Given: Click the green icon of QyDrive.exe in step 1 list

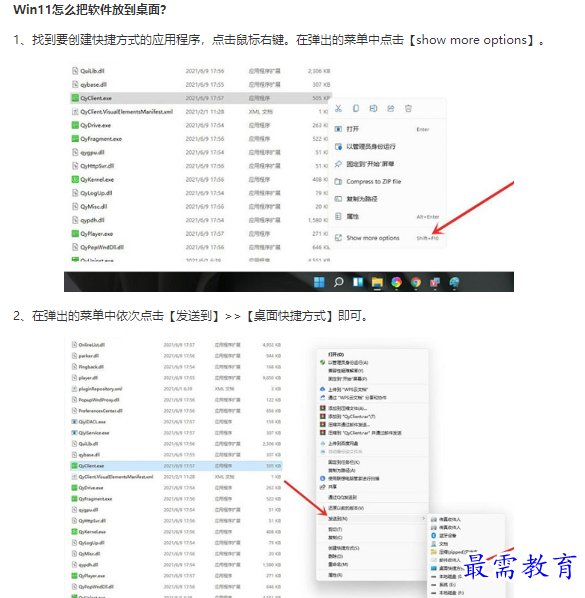Looking at the screenshot, I should click(75, 125).
